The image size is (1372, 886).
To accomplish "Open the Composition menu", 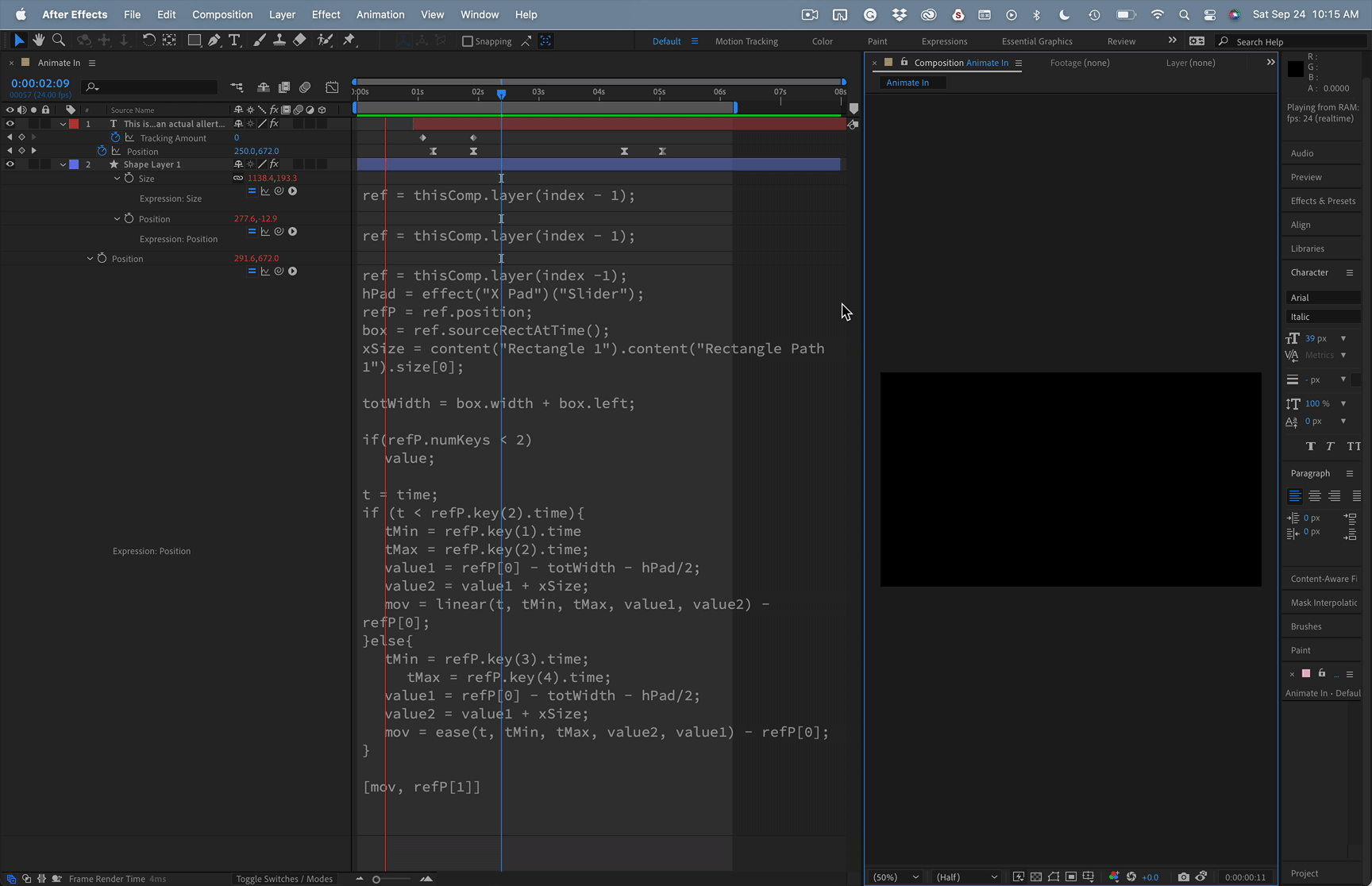I will (222, 14).
